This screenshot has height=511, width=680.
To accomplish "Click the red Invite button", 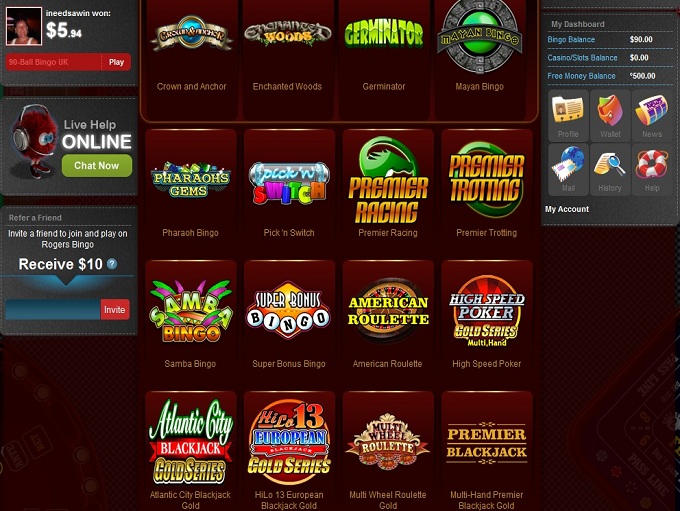I will [115, 310].
